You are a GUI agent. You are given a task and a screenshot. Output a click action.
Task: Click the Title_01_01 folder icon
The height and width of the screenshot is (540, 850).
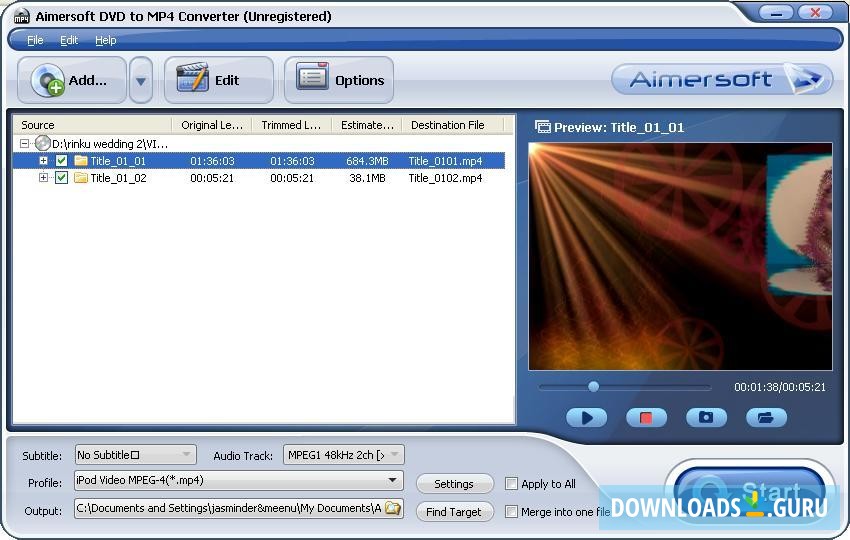pyautogui.click(x=81, y=160)
